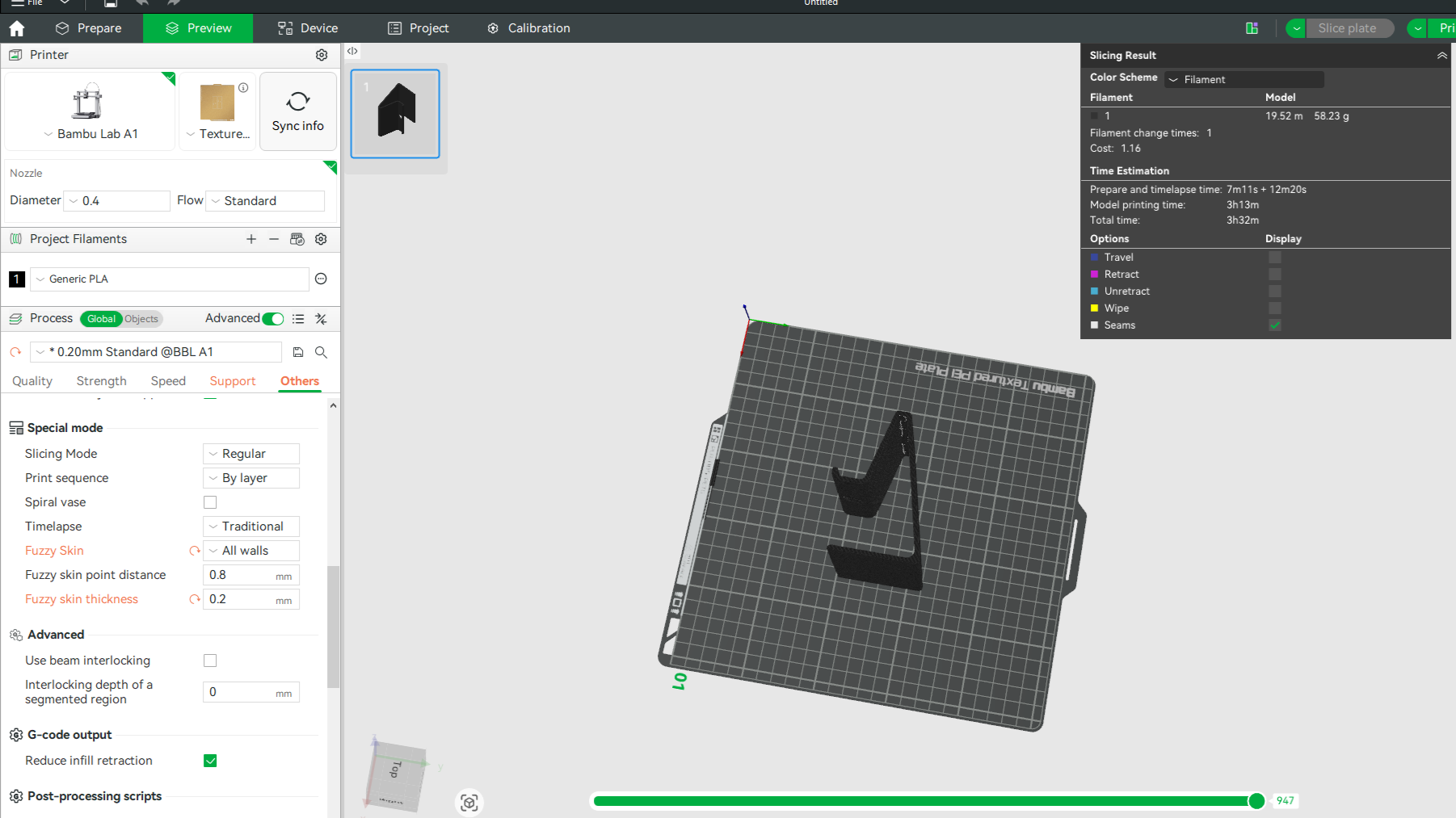The image size is (1456, 818).
Task: Switch to the Project tab
Action: [x=419, y=28]
